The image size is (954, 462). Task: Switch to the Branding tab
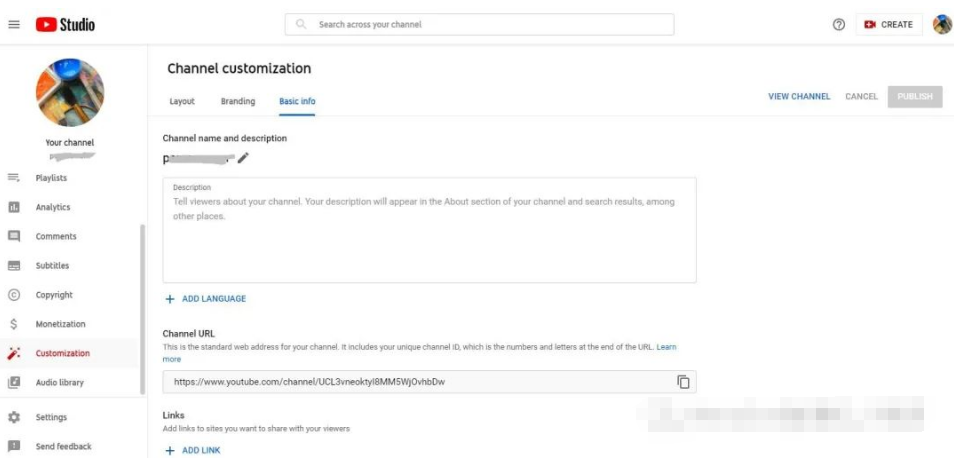tap(238, 101)
